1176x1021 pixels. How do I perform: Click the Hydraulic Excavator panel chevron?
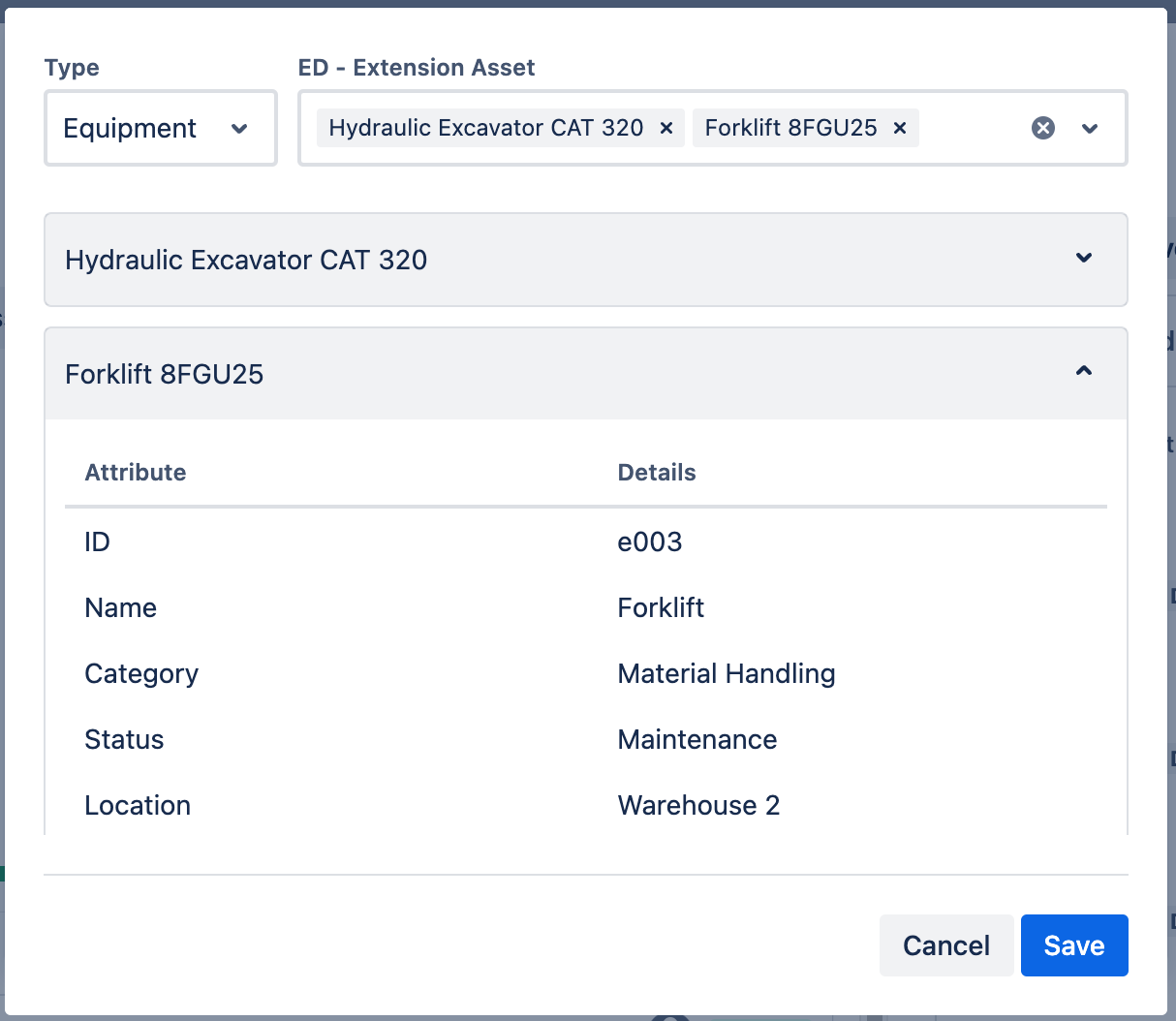(x=1084, y=259)
